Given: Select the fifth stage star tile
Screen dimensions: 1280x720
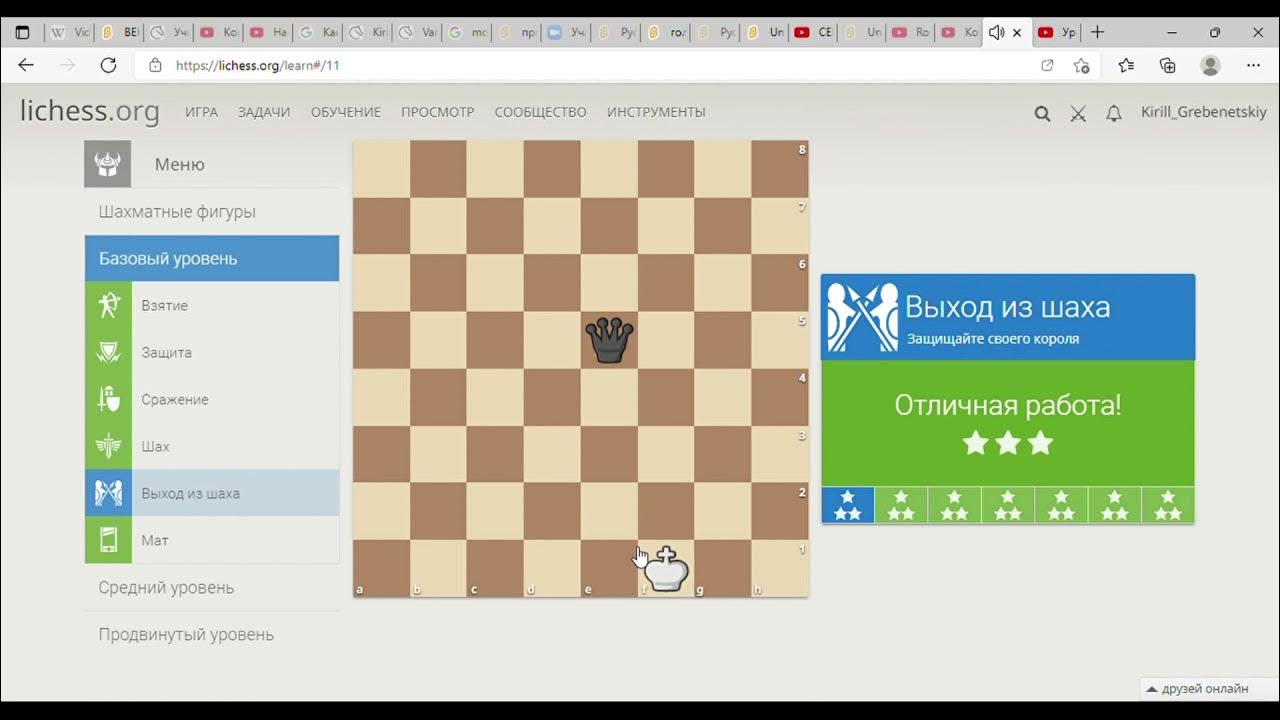Looking at the screenshot, I should pos(1061,505).
